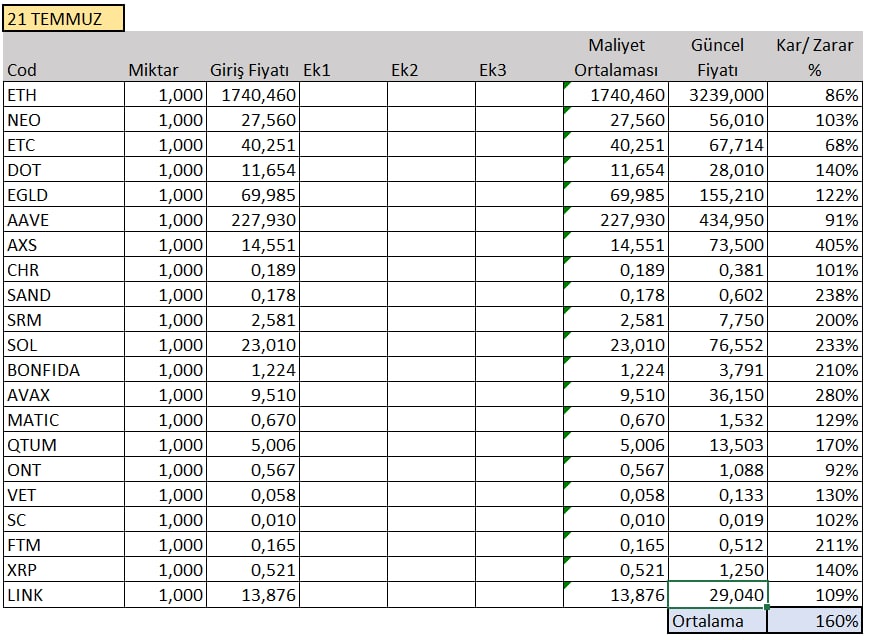Image resolution: width=873 pixels, height=640 pixels.
Task: Select BONFIDA current price 3,791
Action: click(x=718, y=370)
